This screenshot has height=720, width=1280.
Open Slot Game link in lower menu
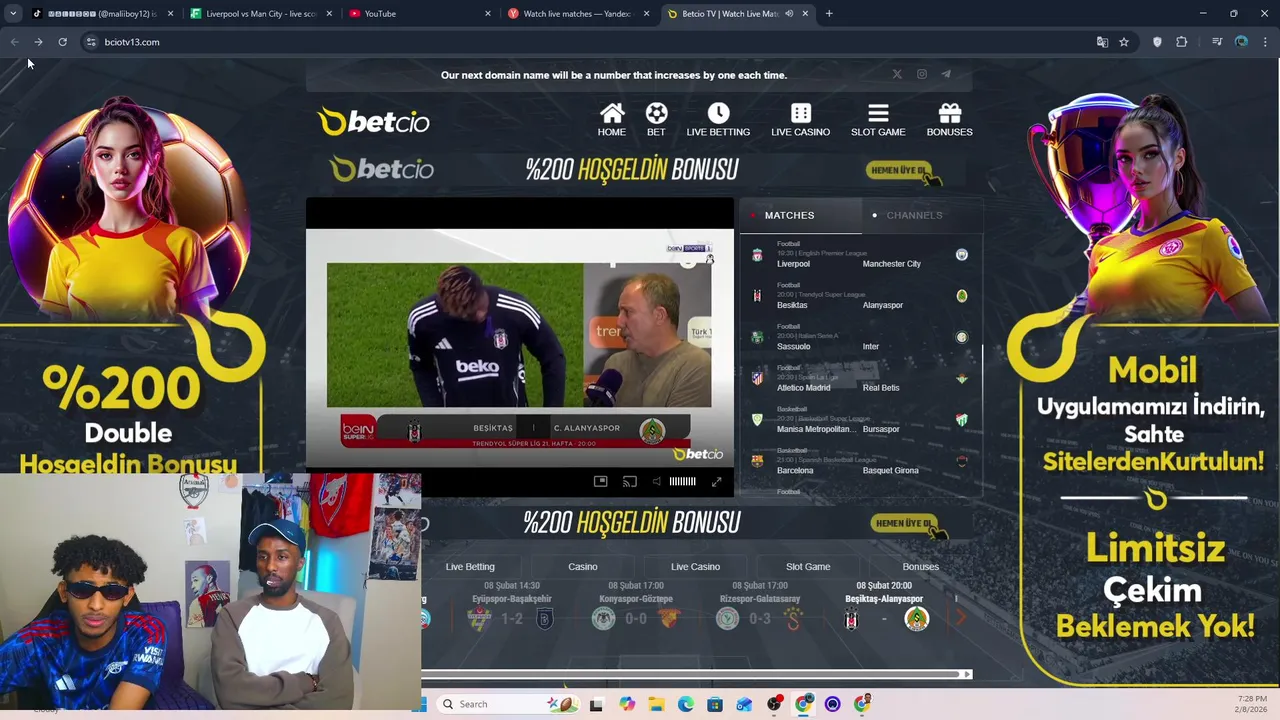coord(808,566)
